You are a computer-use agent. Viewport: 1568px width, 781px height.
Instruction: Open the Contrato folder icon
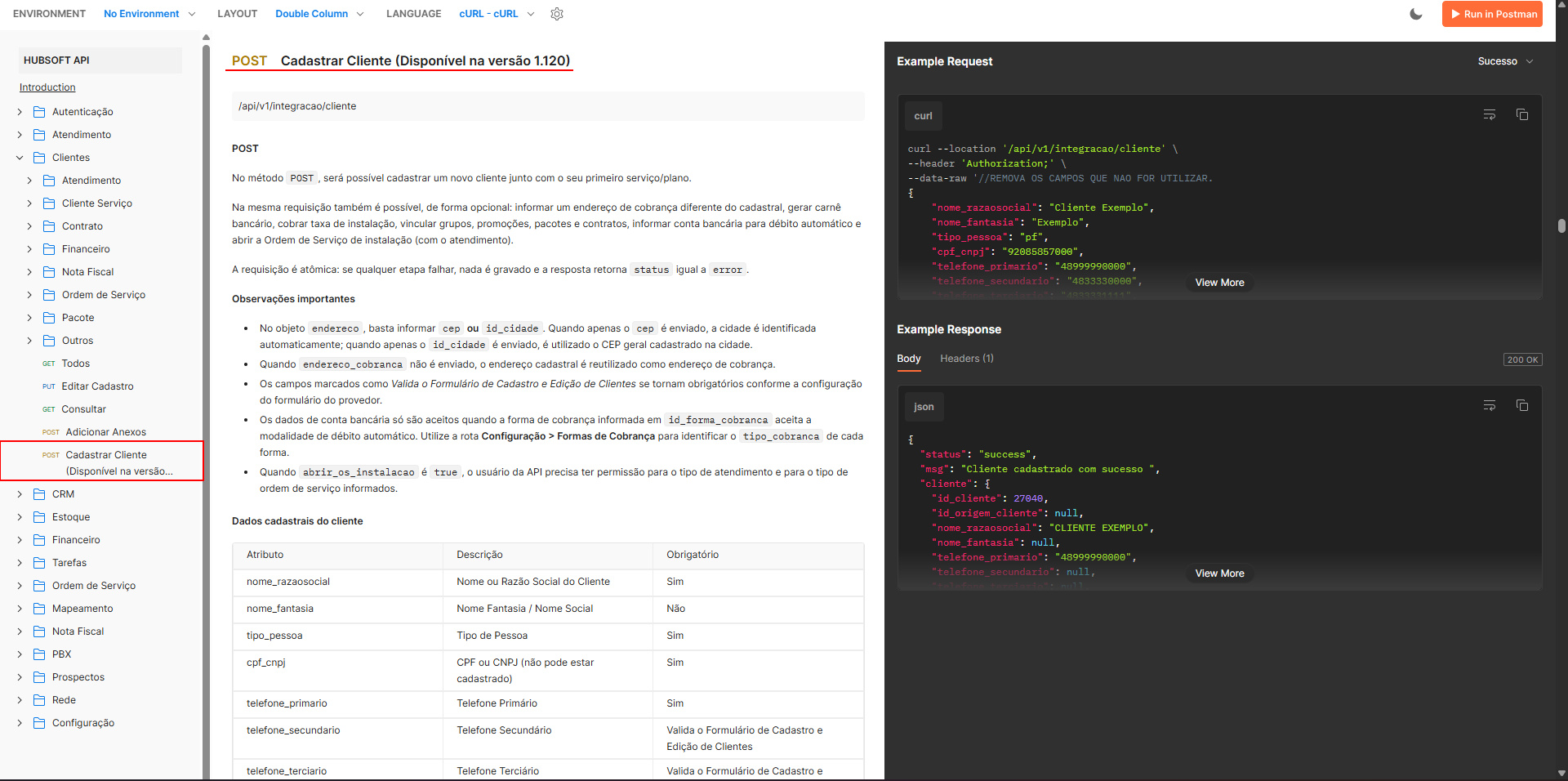click(x=49, y=226)
